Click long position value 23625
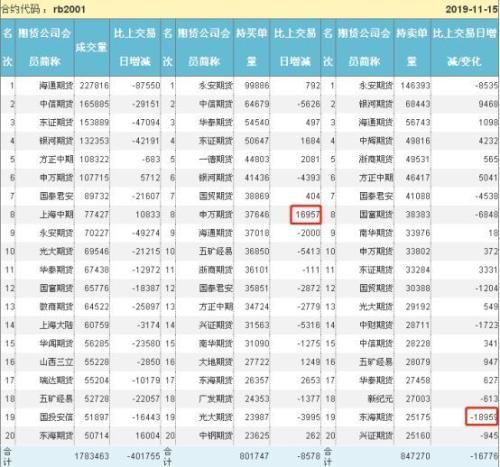Viewport: 500px width, 467px height. pos(257,435)
